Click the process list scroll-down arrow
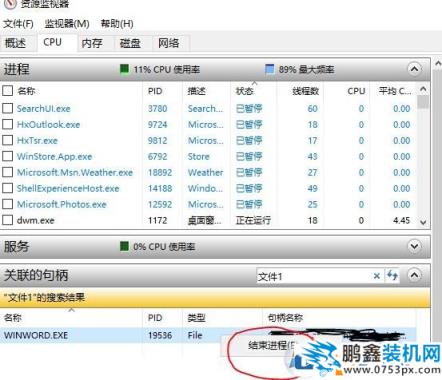The height and width of the screenshot is (380, 442). (x=423, y=222)
